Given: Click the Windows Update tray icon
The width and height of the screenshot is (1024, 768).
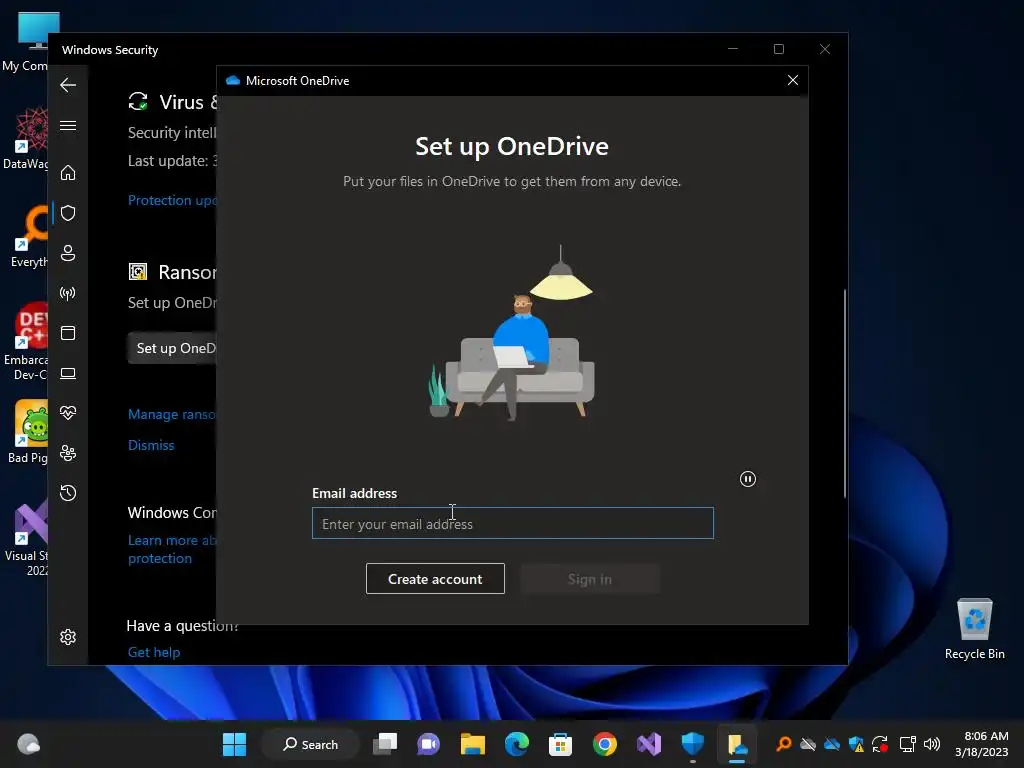Looking at the screenshot, I should 880,744.
